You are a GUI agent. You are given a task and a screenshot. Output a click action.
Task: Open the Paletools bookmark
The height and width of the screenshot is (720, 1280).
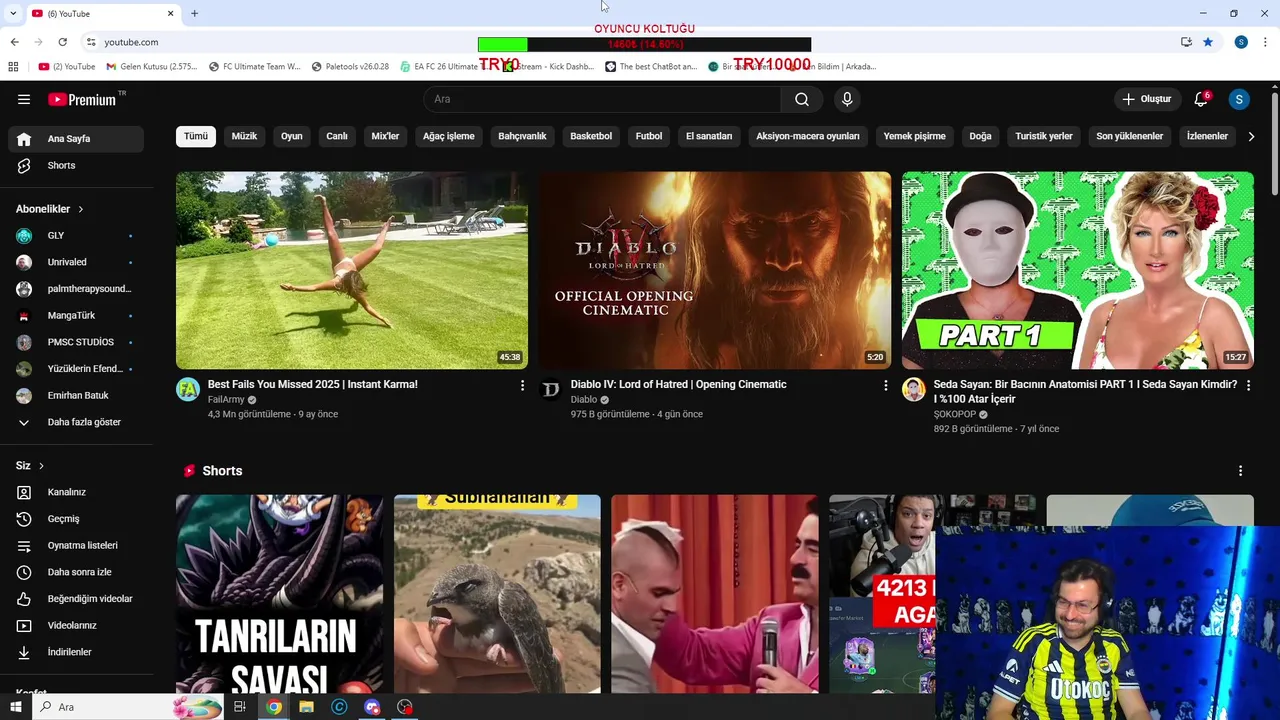coord(351,67)
